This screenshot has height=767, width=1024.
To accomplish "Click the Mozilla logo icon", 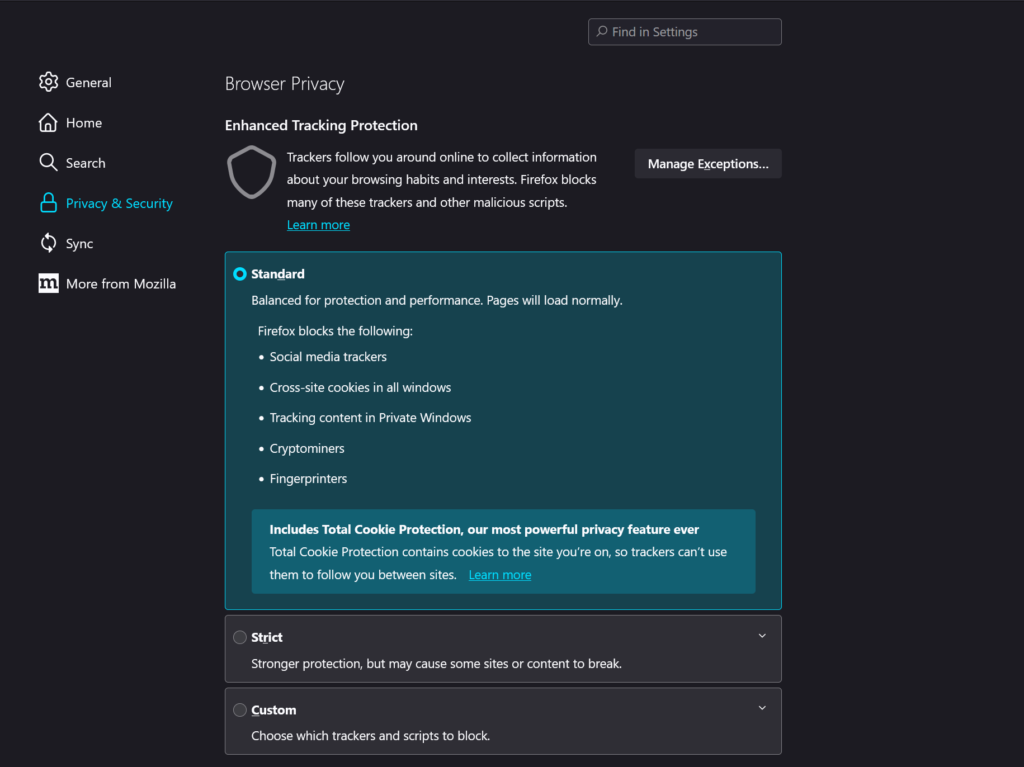I will click(x=48, y=284).
